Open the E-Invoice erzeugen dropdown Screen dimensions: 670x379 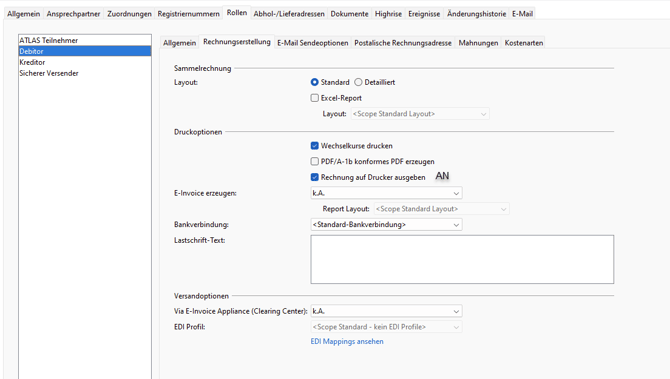coord(386,193)
